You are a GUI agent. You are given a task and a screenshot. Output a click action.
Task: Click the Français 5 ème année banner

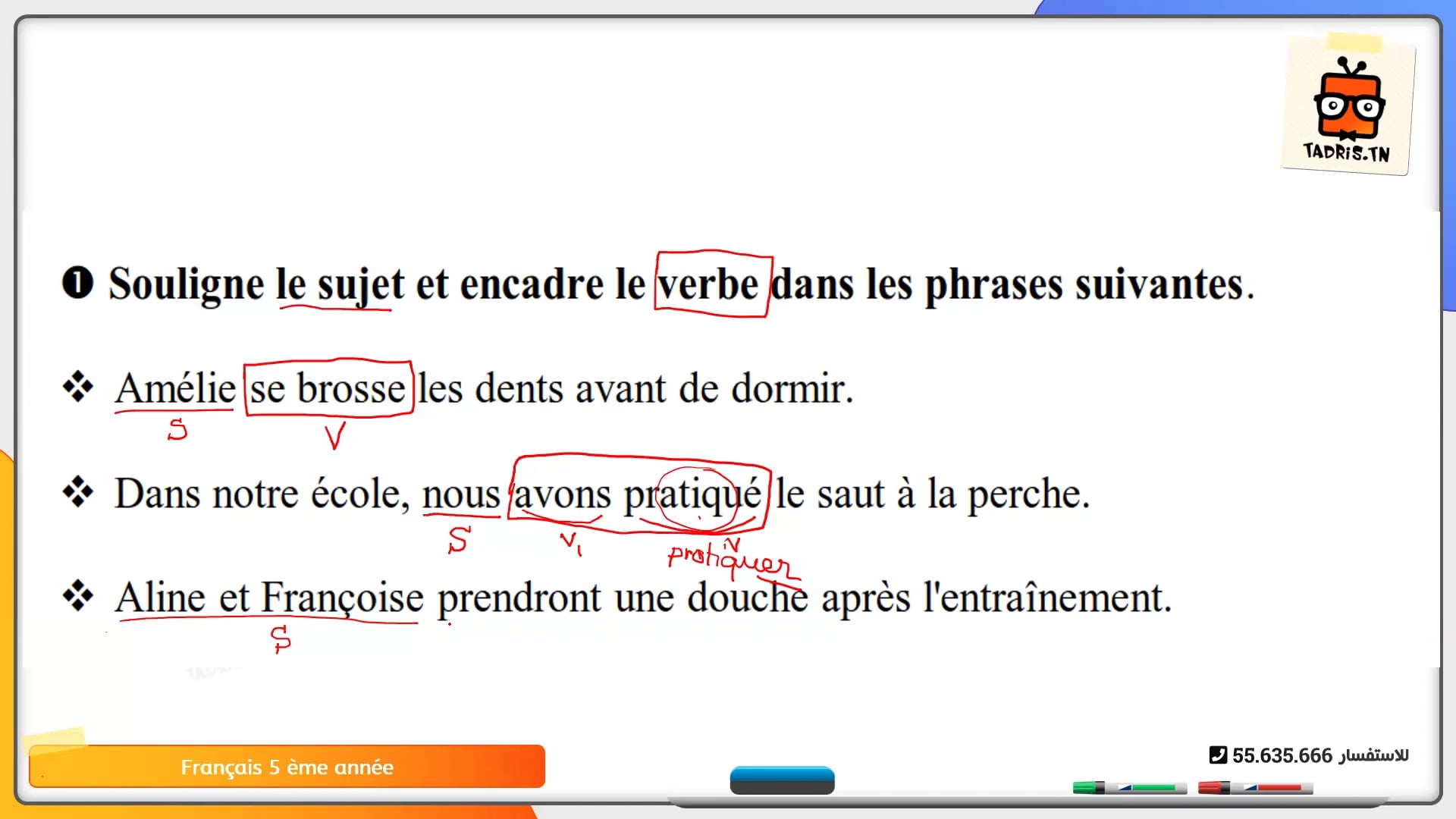[x=287, y=767]
